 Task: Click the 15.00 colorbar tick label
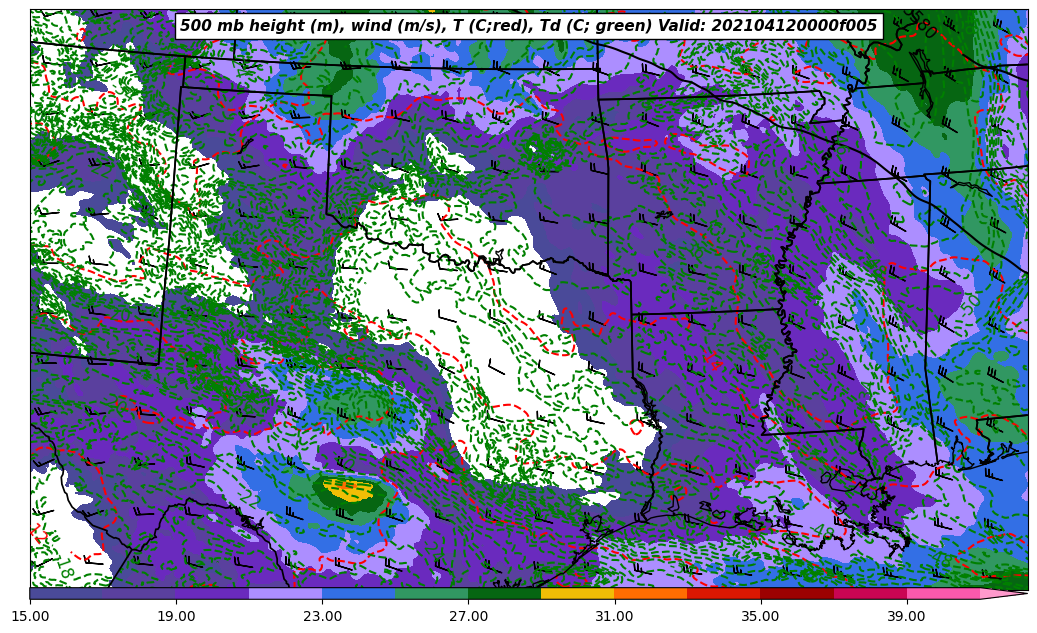(x=30, y=617)
